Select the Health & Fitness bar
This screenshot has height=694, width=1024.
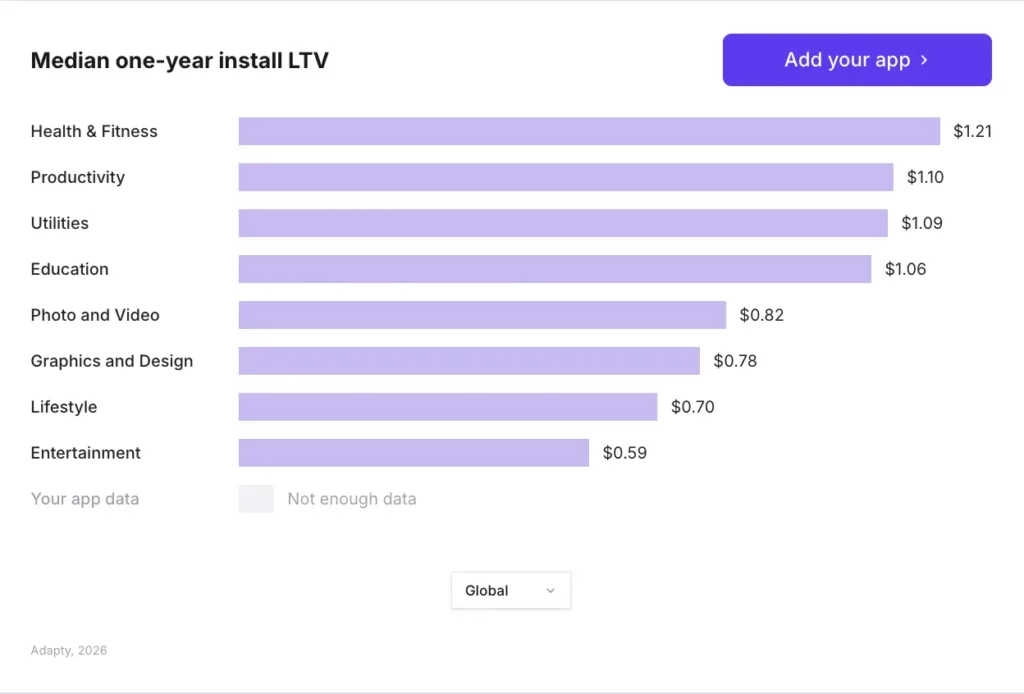[x=588, y=131]
